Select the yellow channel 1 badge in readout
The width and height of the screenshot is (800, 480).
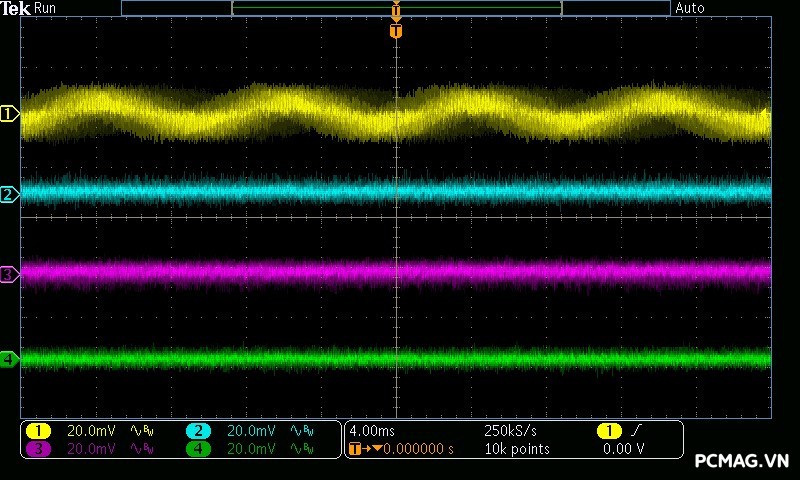[x=37, y=431]
